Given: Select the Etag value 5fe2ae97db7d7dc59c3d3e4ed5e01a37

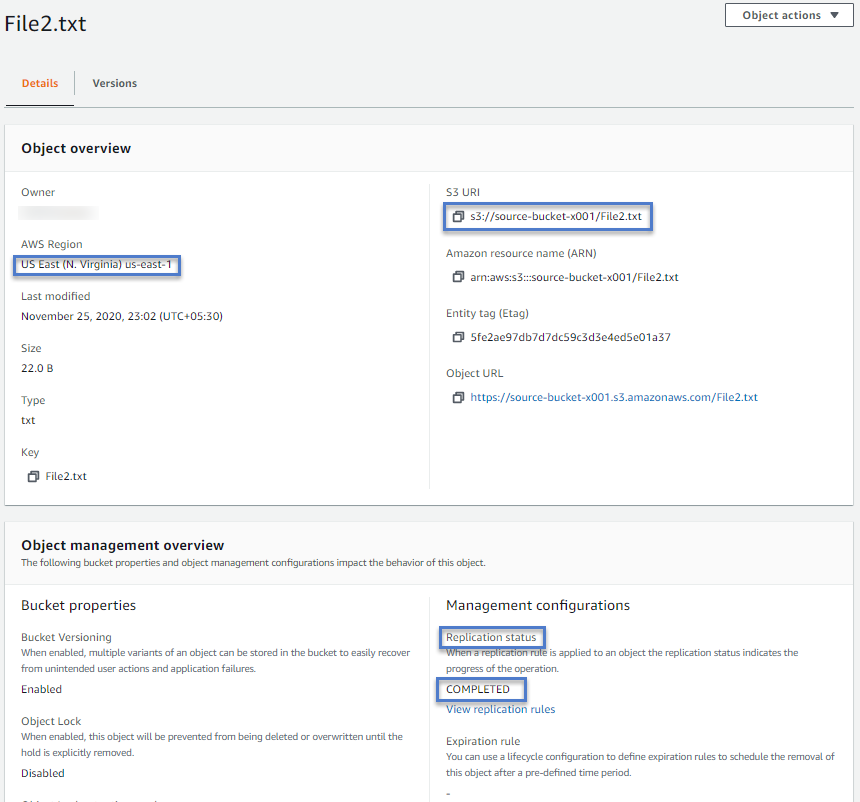Looking at the screenshot, I should (570, 337).
